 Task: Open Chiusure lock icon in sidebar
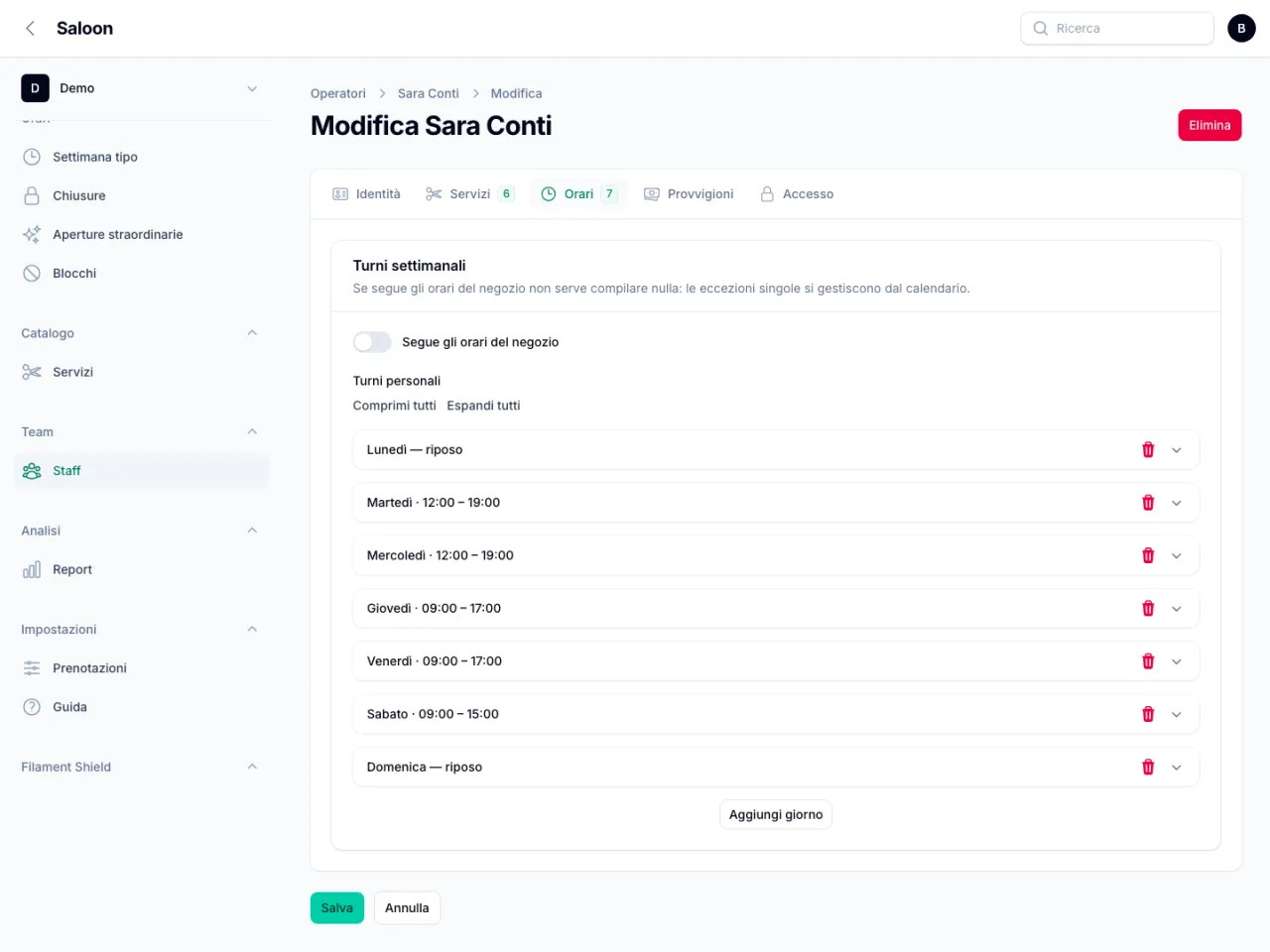coord(32,195)
